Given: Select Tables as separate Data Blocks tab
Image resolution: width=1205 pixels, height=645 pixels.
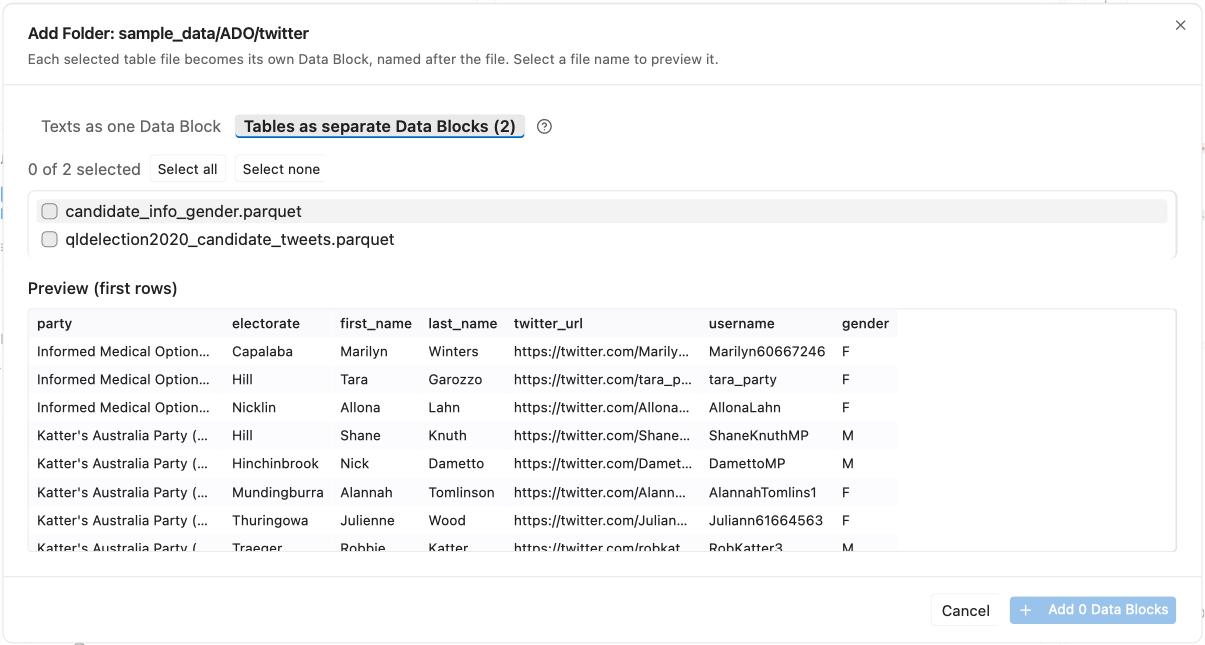Looking at the screenshot, I should (380, 127).
